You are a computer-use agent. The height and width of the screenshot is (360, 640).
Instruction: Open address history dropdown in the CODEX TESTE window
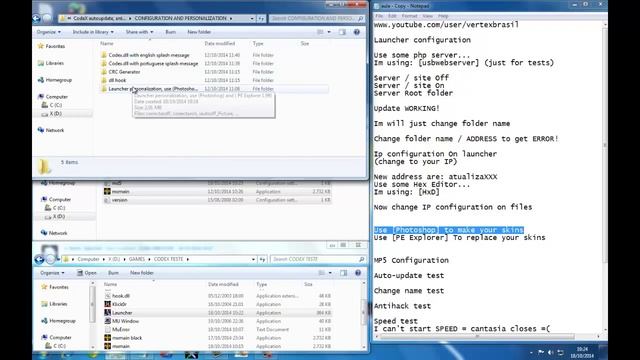point(253,259)
